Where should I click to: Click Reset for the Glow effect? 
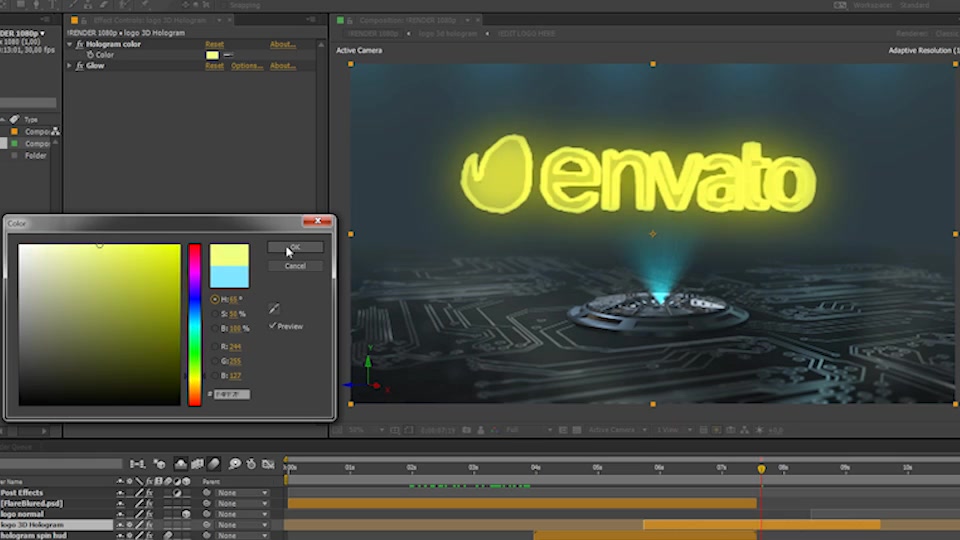[214, 66]
